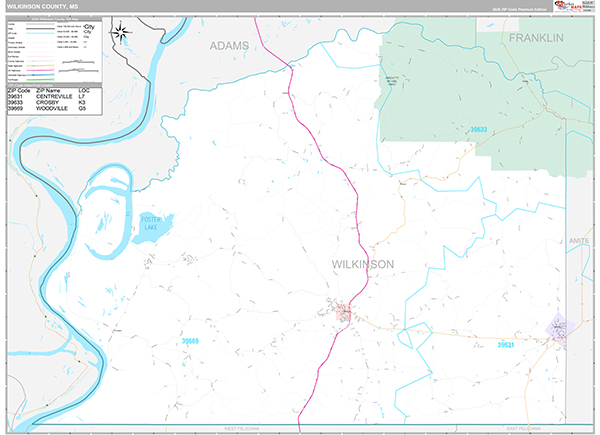Select ZIP code 39631 label on map

[505, 345]
